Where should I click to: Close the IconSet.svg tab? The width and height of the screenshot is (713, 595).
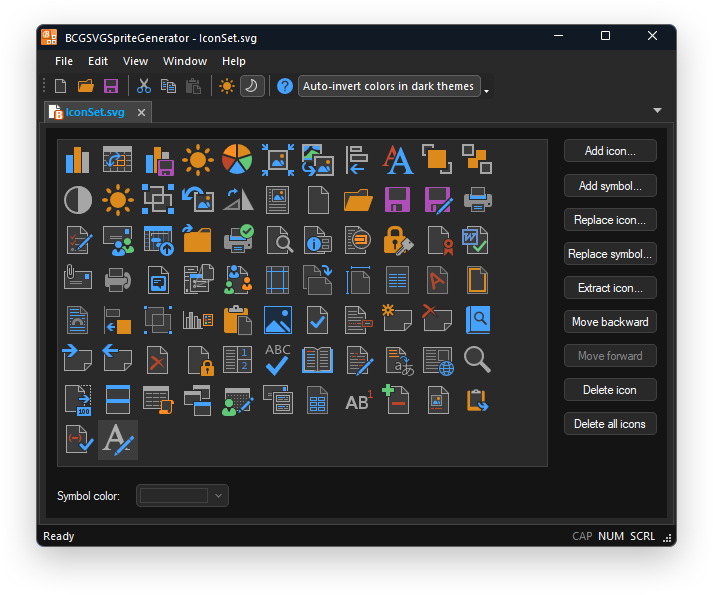tap(141, 112)
